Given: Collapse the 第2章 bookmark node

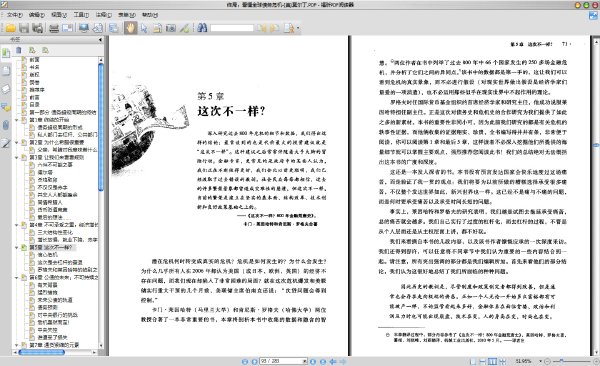Looking at the screenshot, I should pos(16,142).
